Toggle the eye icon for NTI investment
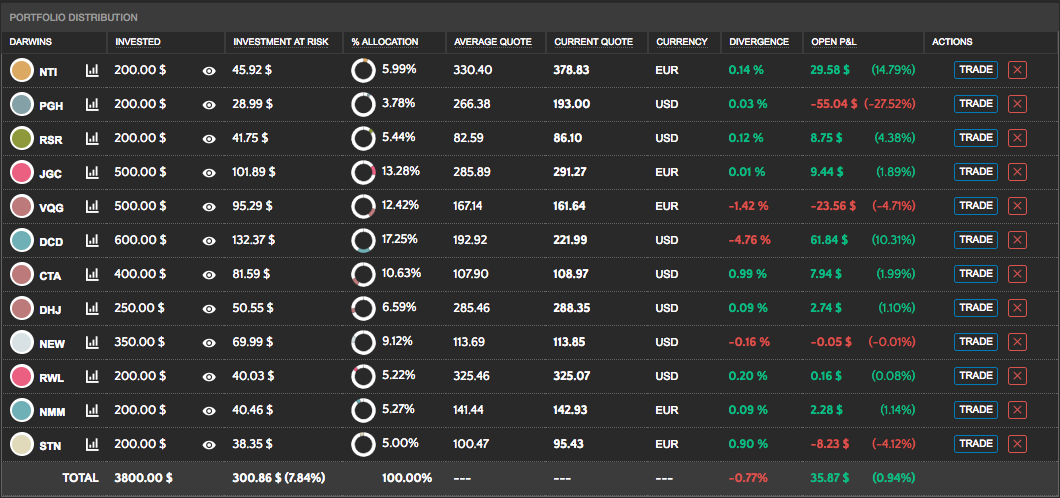1060x498 pixels. pos(209,71)
